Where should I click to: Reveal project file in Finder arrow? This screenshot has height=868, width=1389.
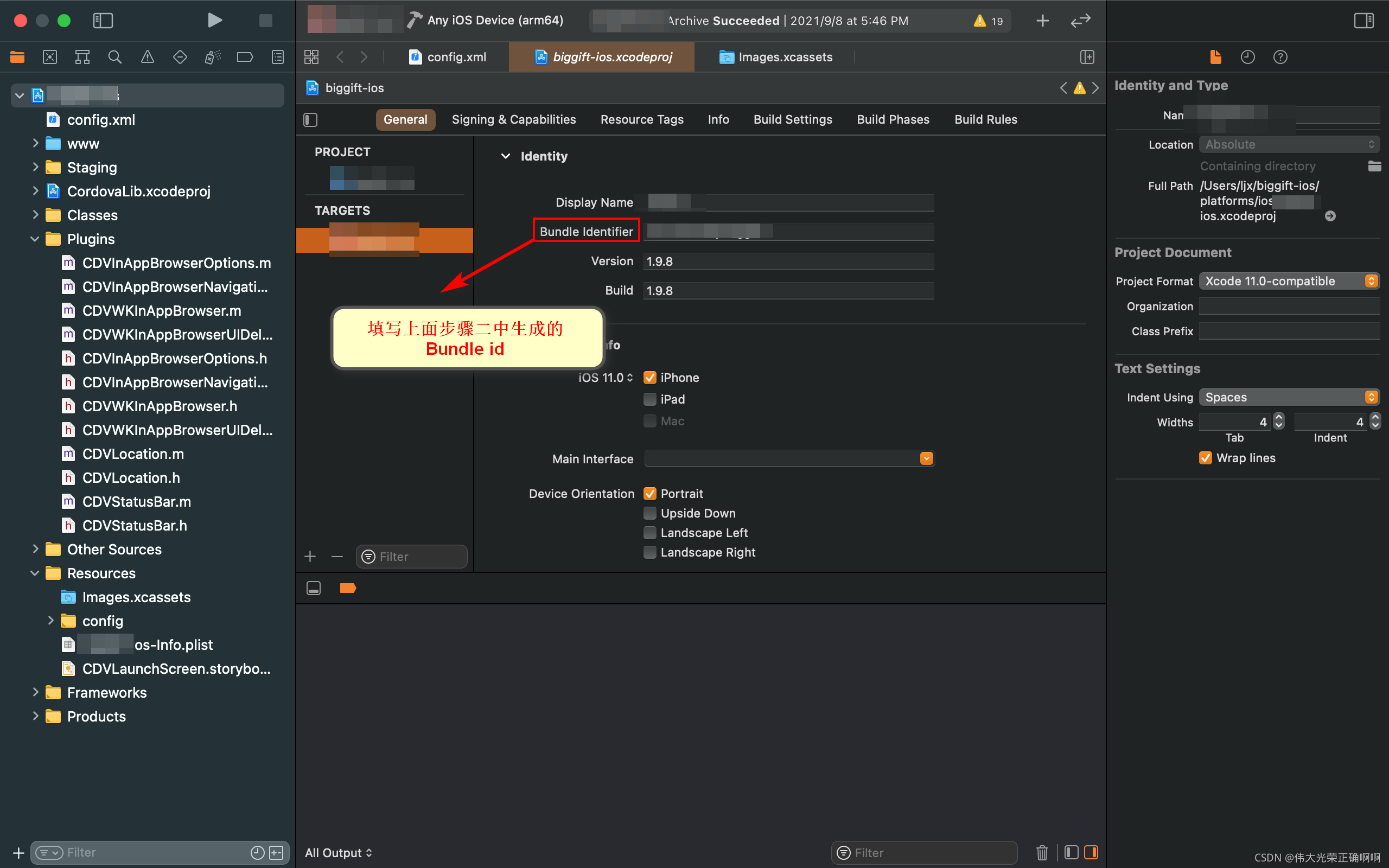[x=1330, y=216]
